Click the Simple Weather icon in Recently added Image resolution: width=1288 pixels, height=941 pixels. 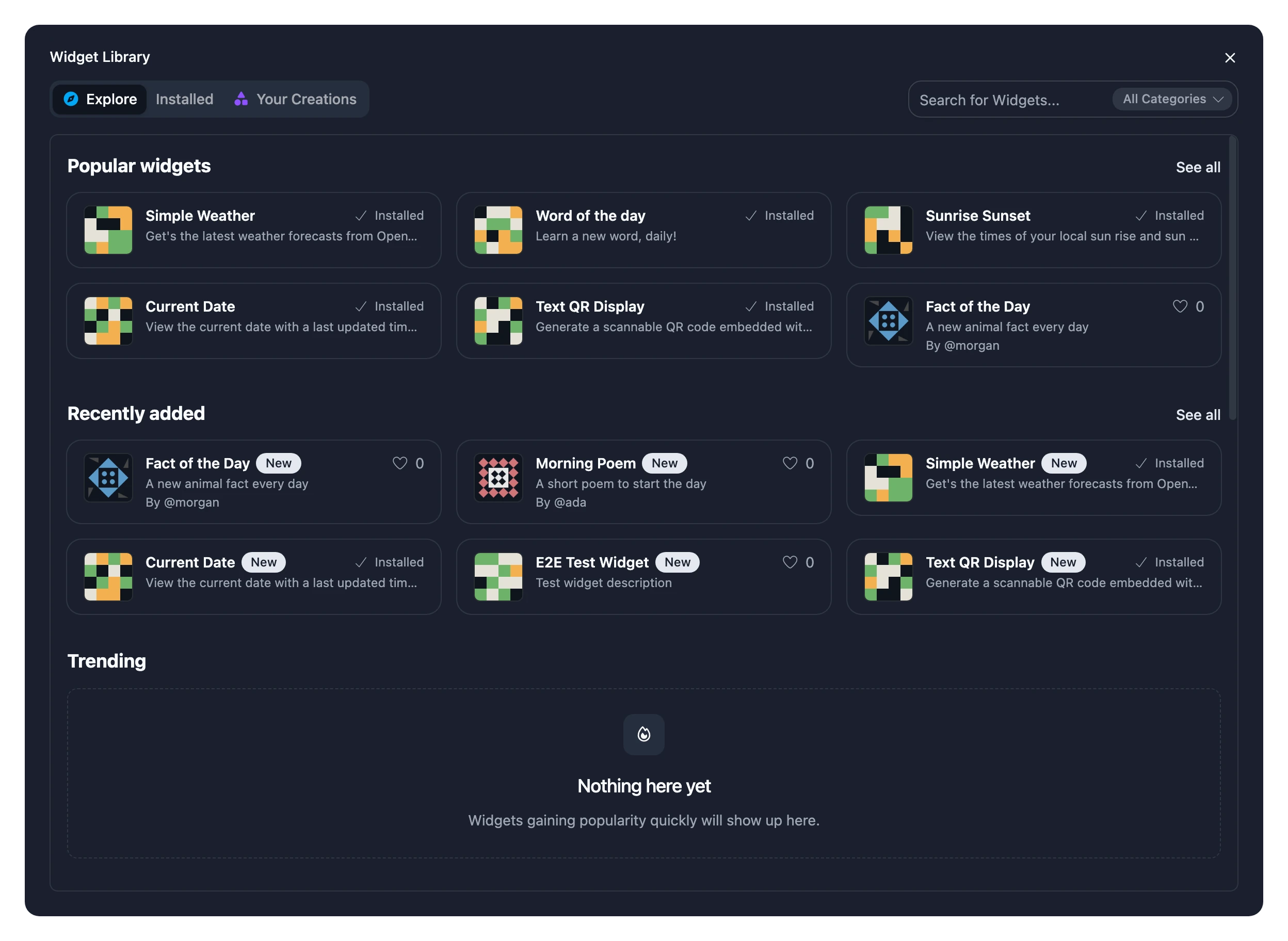tap(889, 477)
